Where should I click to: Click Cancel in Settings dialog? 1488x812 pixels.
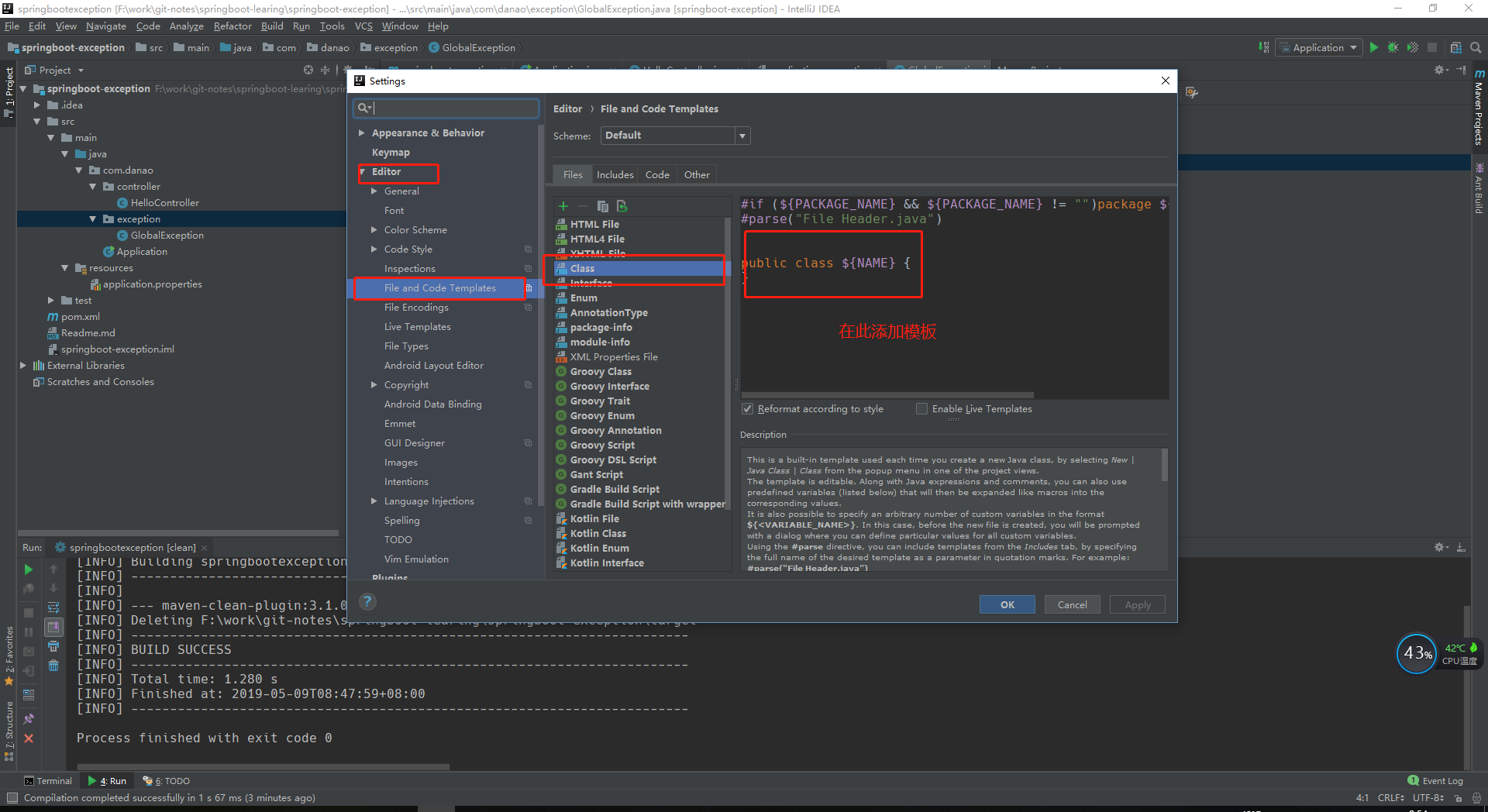[x=1072, y=605]
